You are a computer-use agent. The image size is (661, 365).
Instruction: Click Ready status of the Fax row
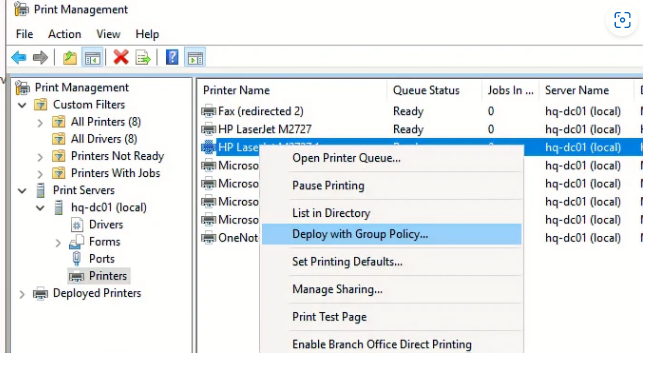408,111
